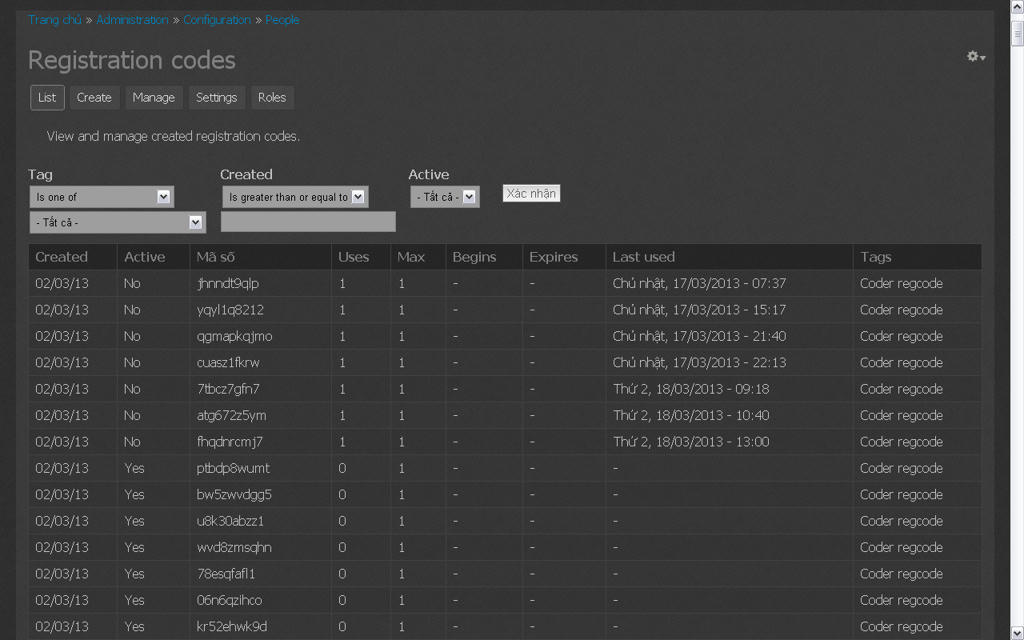Select the Roles tab
The image size is (1024, 640).
(x=271, y=97)
